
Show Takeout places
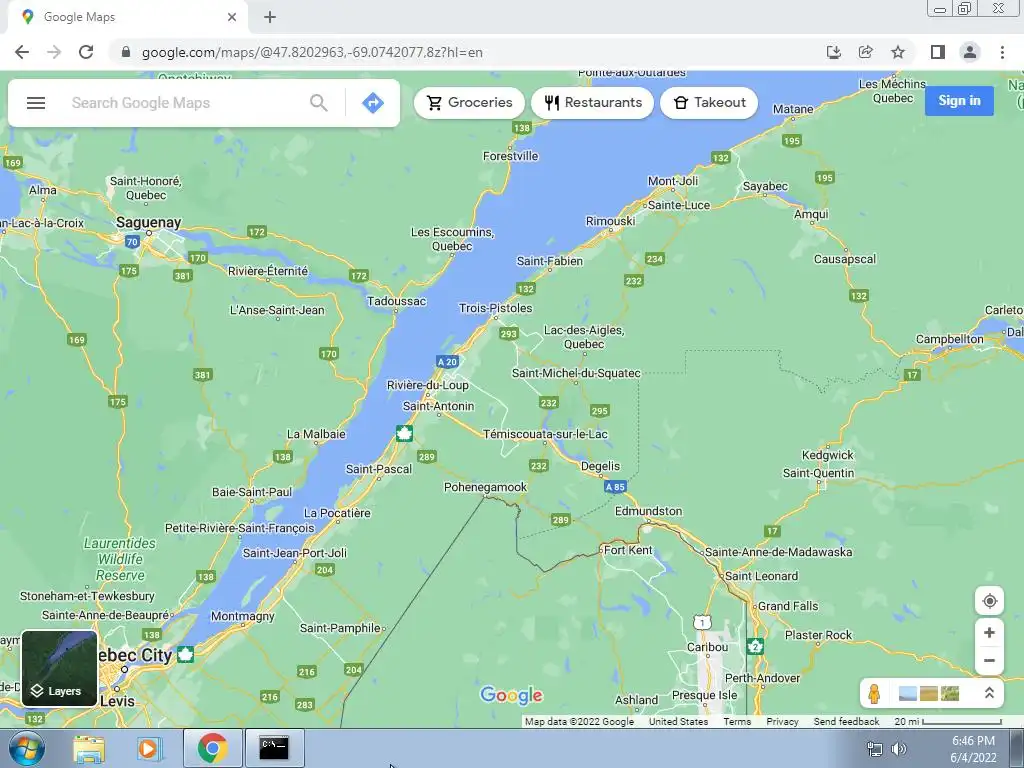pyautogui.click(x=709, y=103)
